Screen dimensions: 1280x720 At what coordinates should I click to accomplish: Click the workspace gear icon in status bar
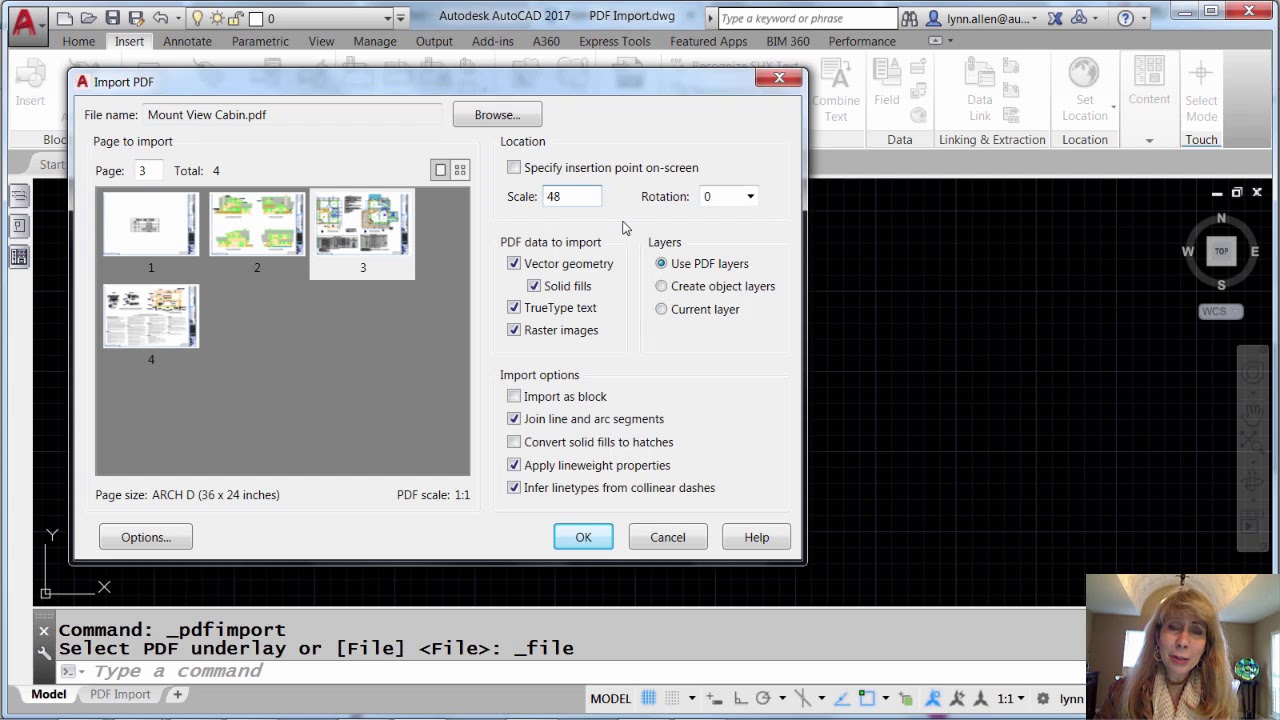coord(1043,698)
